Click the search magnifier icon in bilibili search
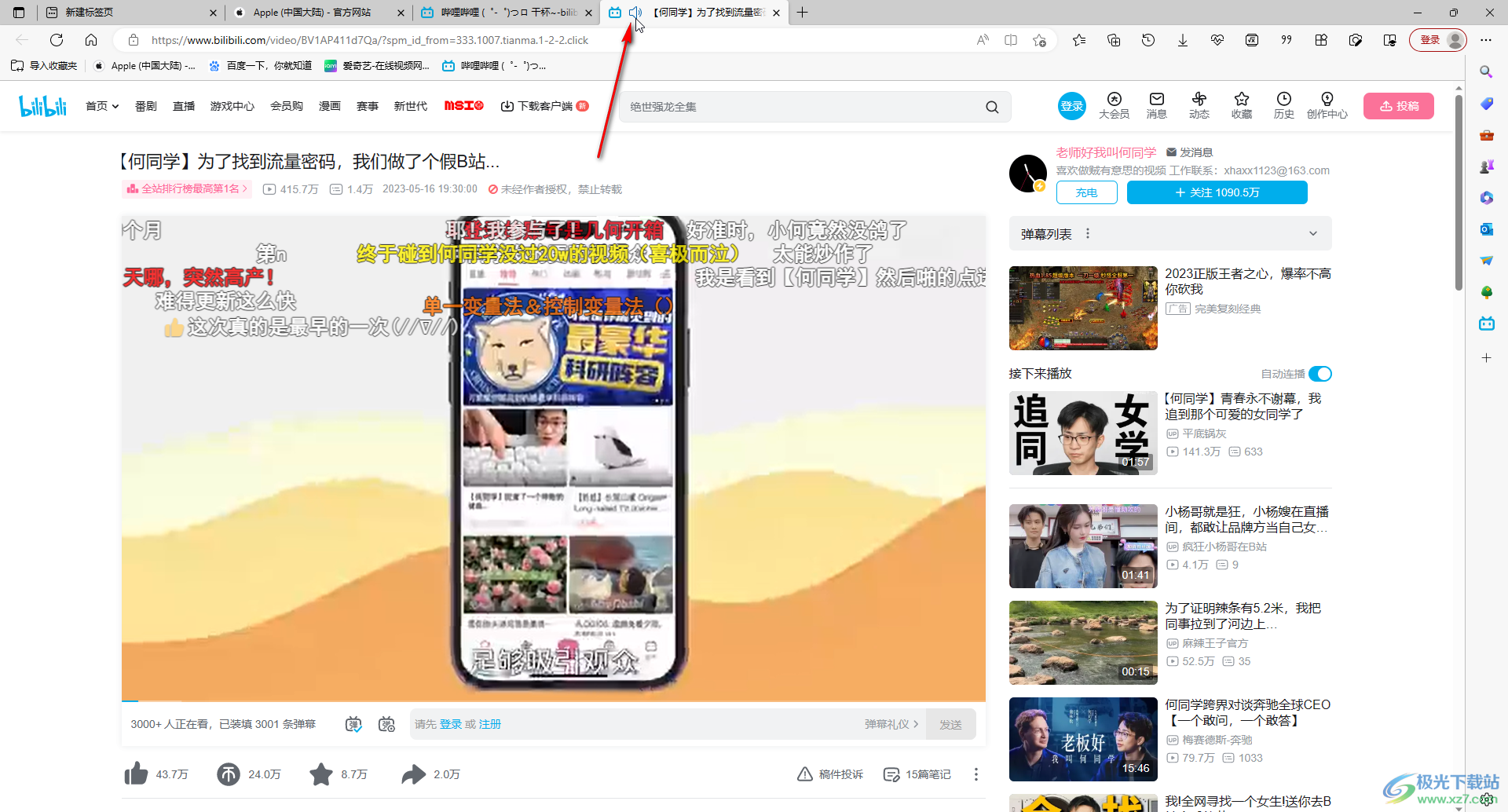 tap(992, 107)
